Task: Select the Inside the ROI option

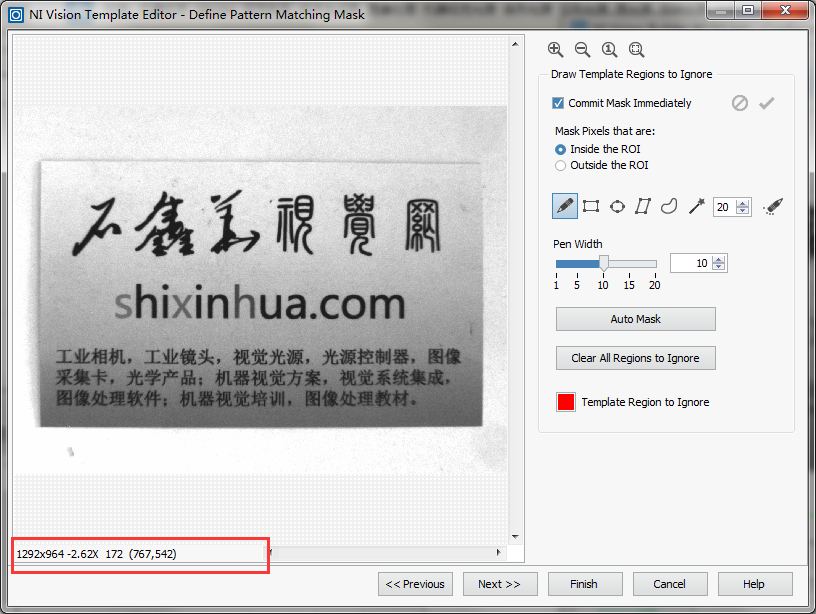Action: (561, 149)
